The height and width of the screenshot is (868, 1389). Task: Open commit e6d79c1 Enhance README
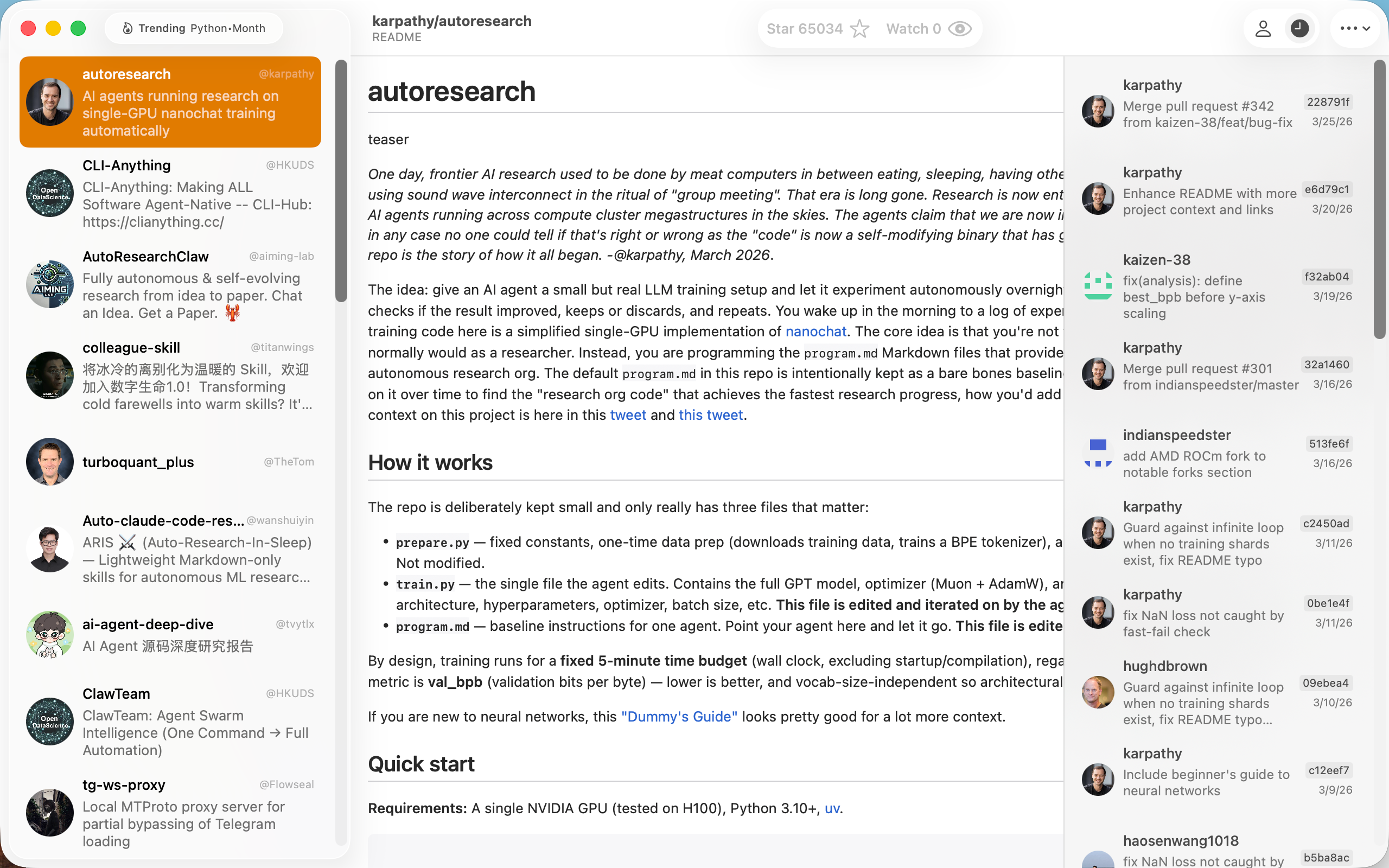pyautogui.click(x=1217, y=192)
